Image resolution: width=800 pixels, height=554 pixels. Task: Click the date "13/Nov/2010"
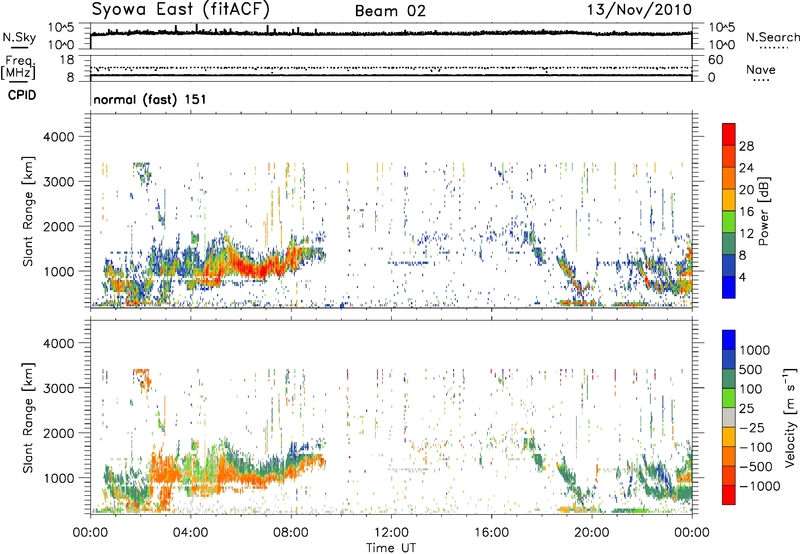[x=639, y=9]
